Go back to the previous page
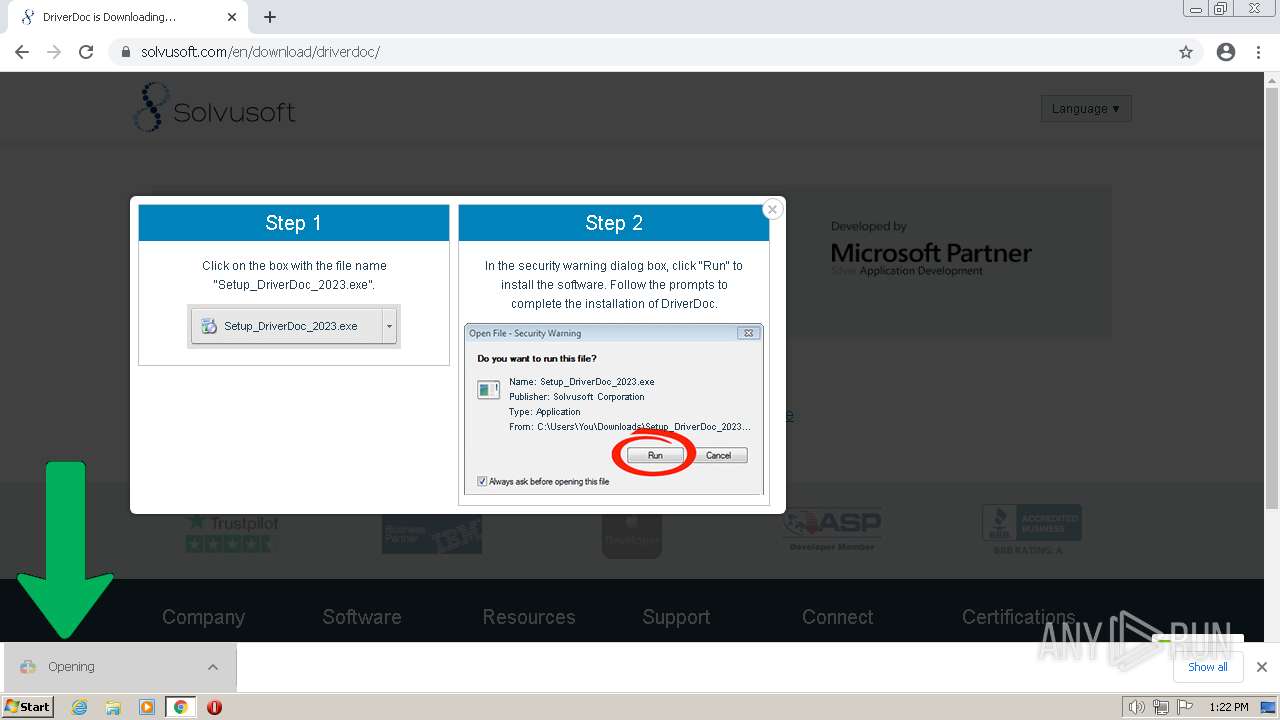Viewport: 1280px width, 720px height. point(22,52)
